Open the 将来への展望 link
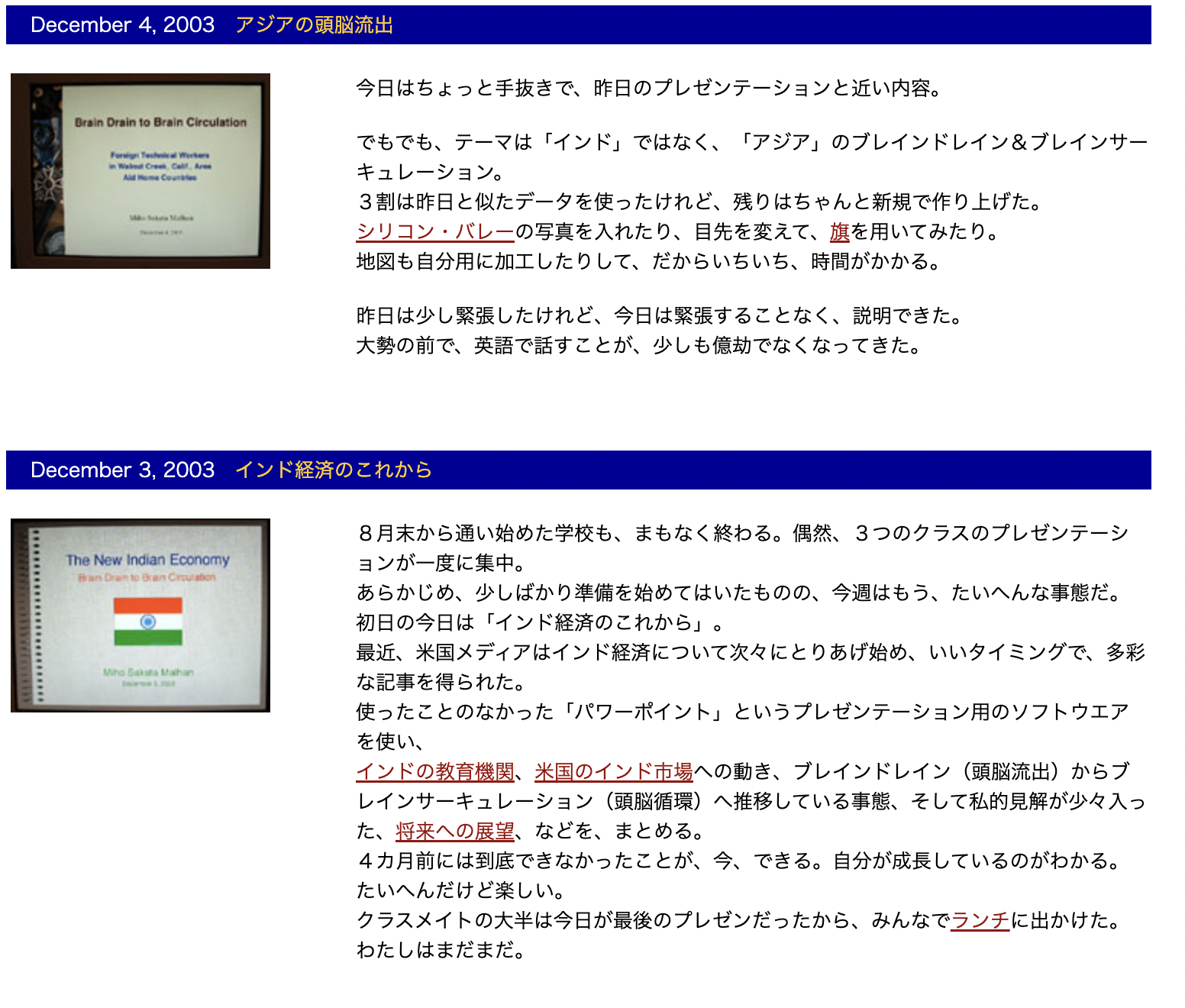The width and height of the screenshot is (1185, 1008). pos(455,831)
